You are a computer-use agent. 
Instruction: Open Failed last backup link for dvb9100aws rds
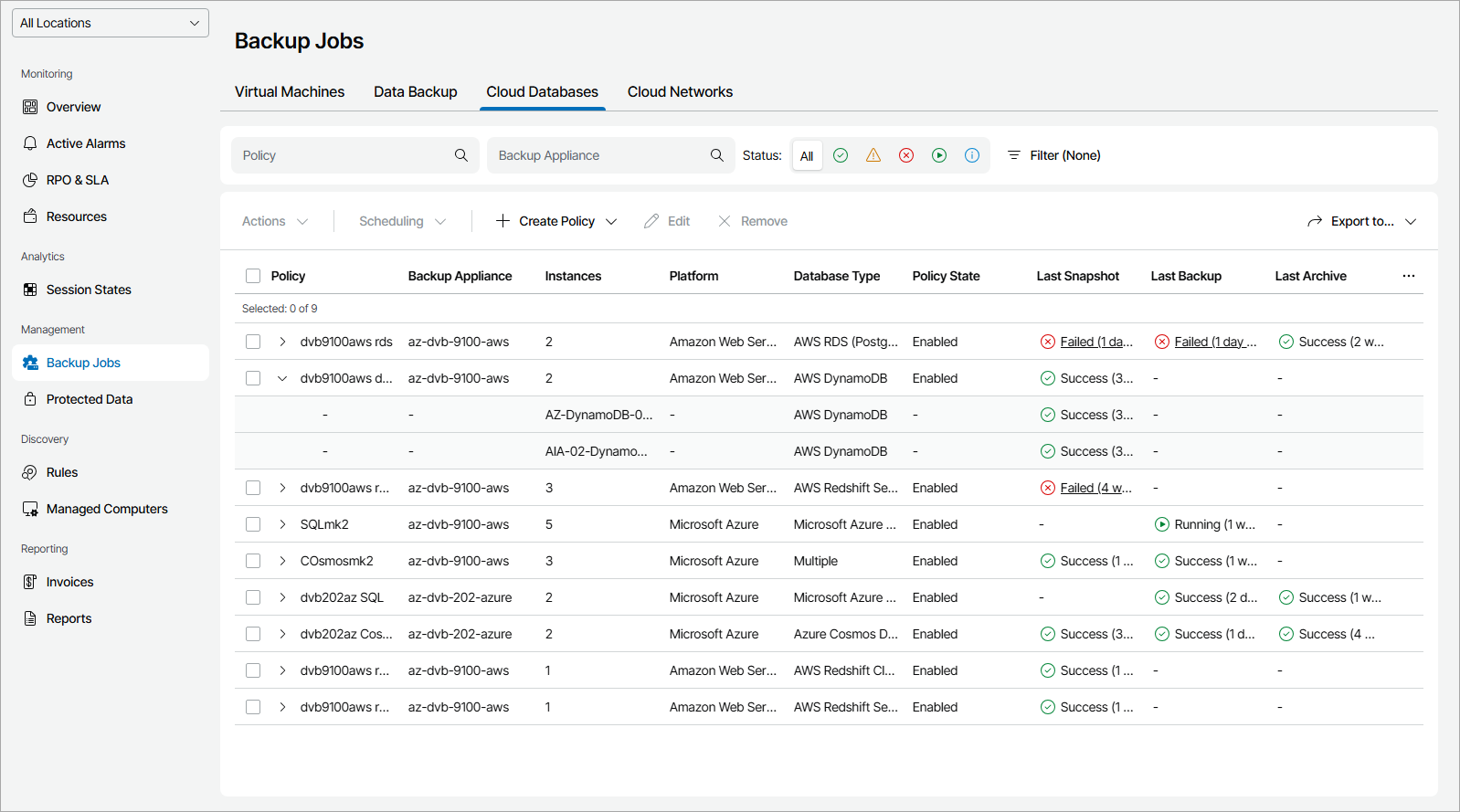pyautogui.click(x=1215, y=342)
